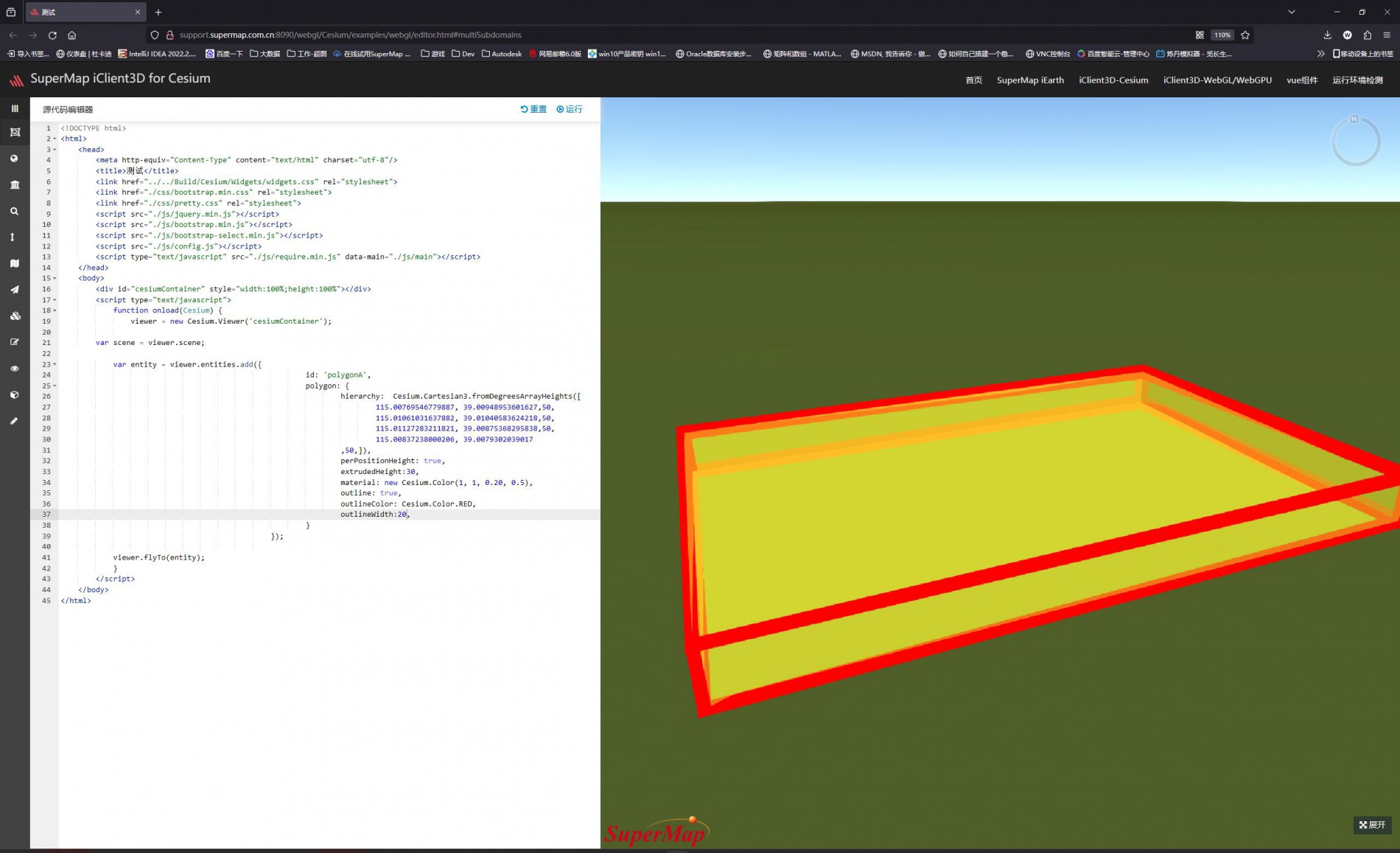1400x853 pixels.
Task: Open the firefox view icon at top left
Action: coord(10,12)
